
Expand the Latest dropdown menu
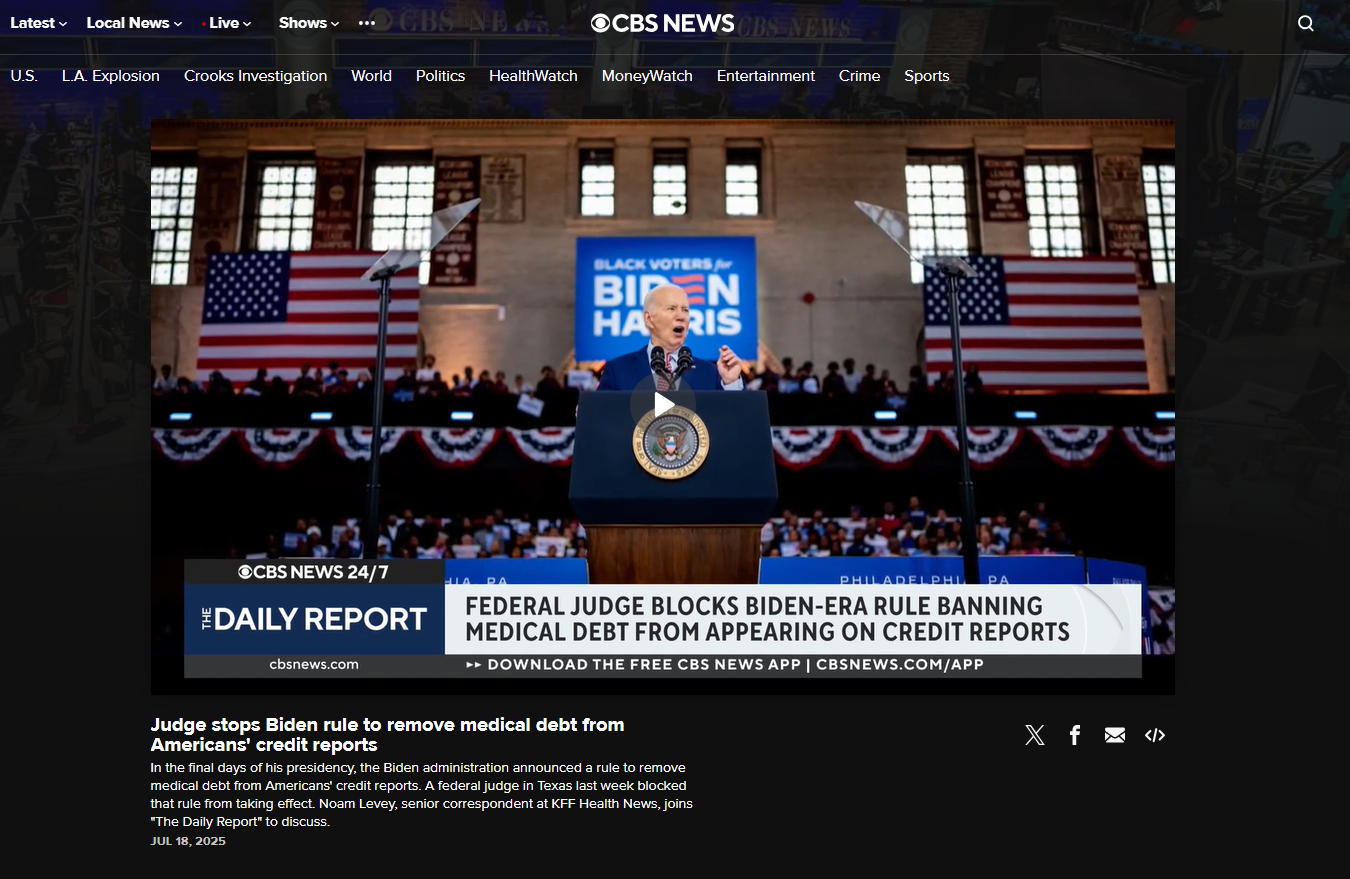[39, 23]
